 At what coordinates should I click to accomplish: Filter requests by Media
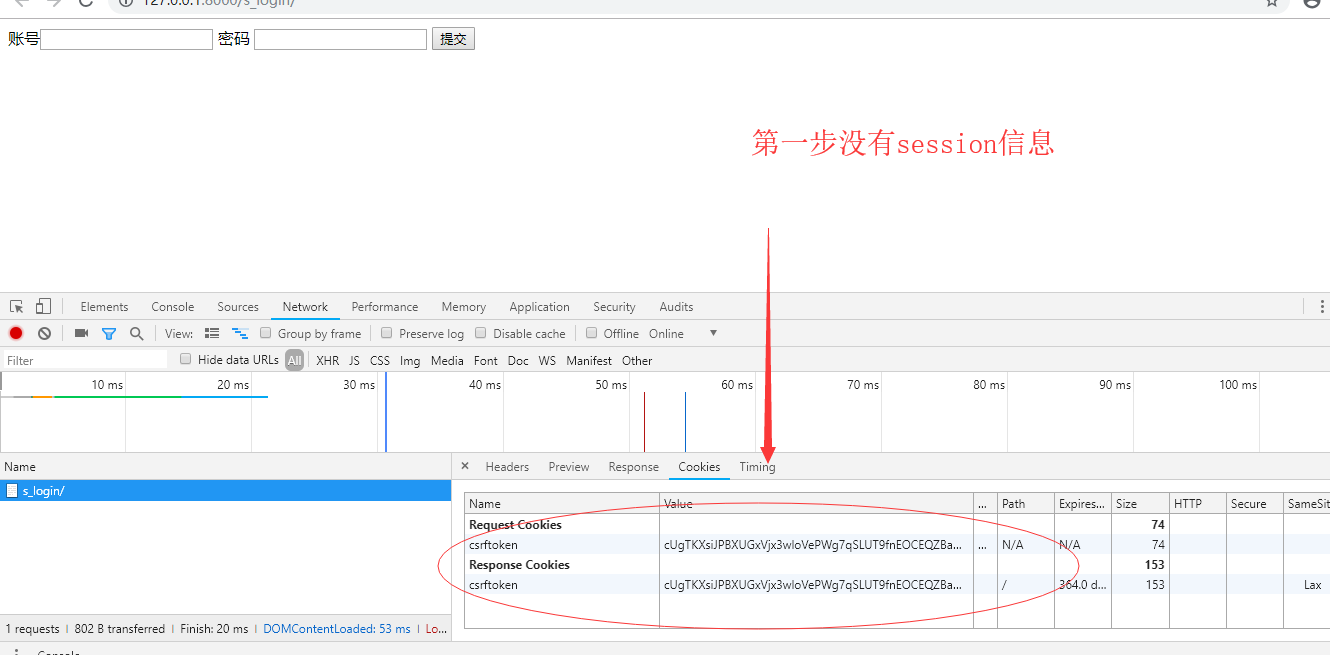tap(447, 361)
